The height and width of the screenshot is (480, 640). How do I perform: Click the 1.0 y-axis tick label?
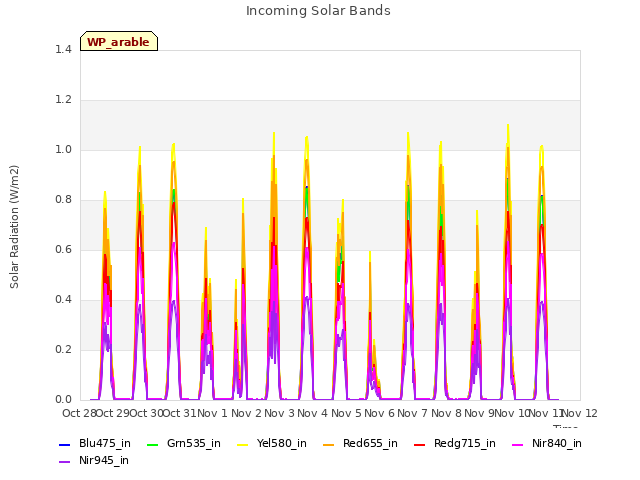pos(63,149)
